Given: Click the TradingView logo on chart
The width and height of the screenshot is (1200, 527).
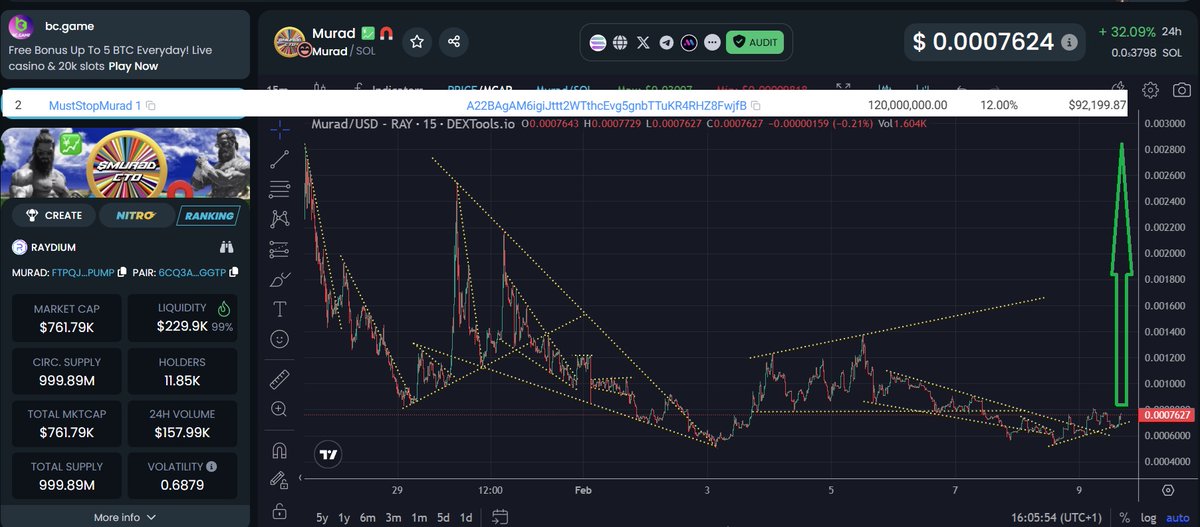Looking at the screenshot, I should pyautogui.click(x=326, y=453).
